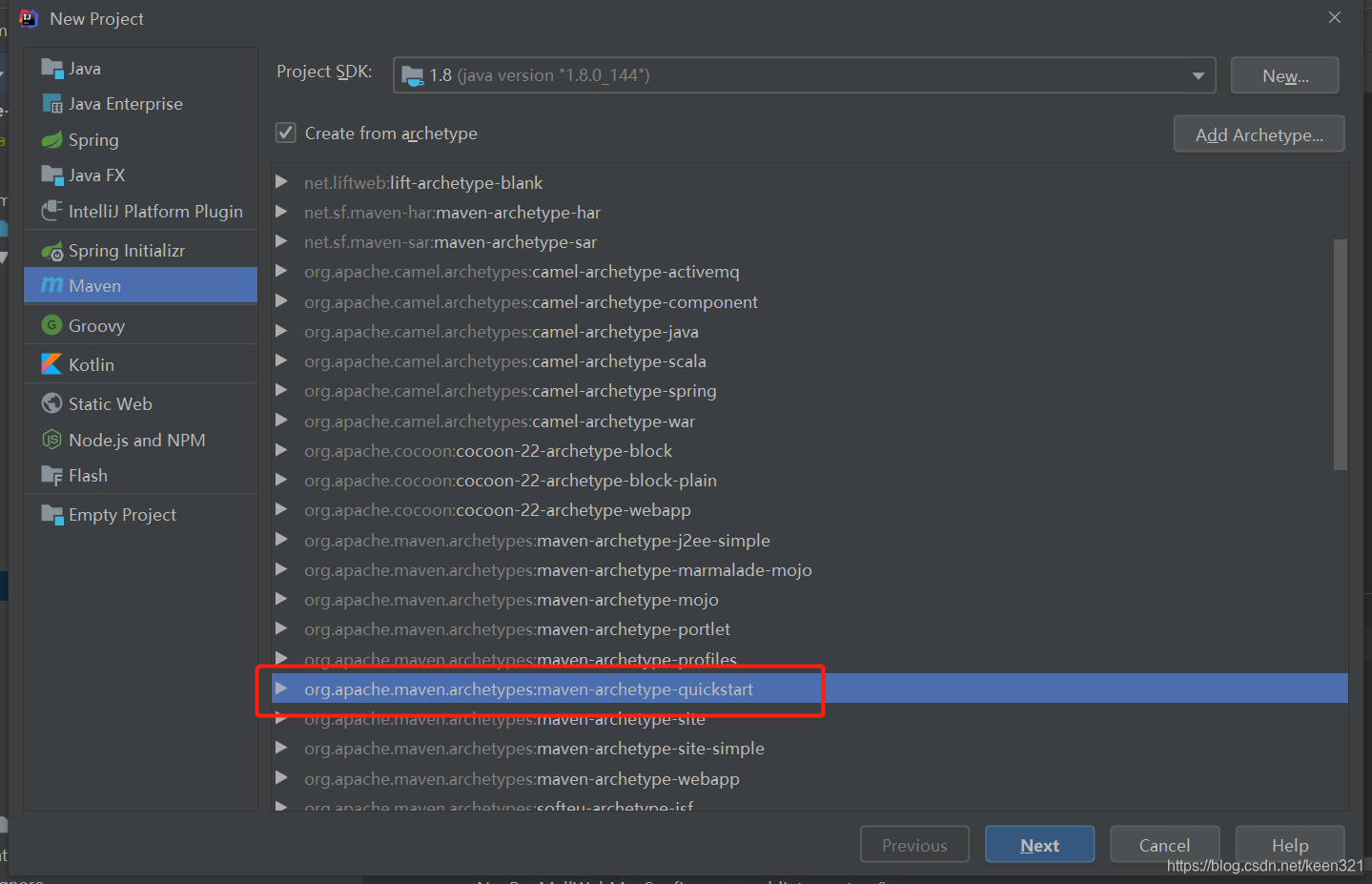Select the Spring Initializr icon

(x=51, y=250)
